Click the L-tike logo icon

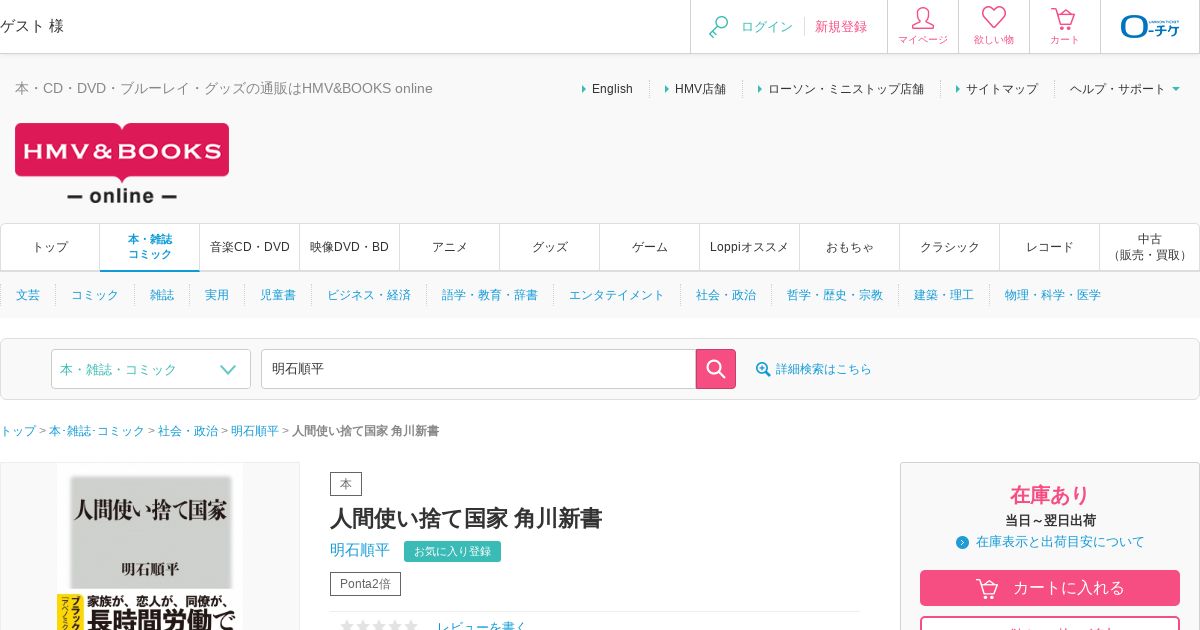1150,26
